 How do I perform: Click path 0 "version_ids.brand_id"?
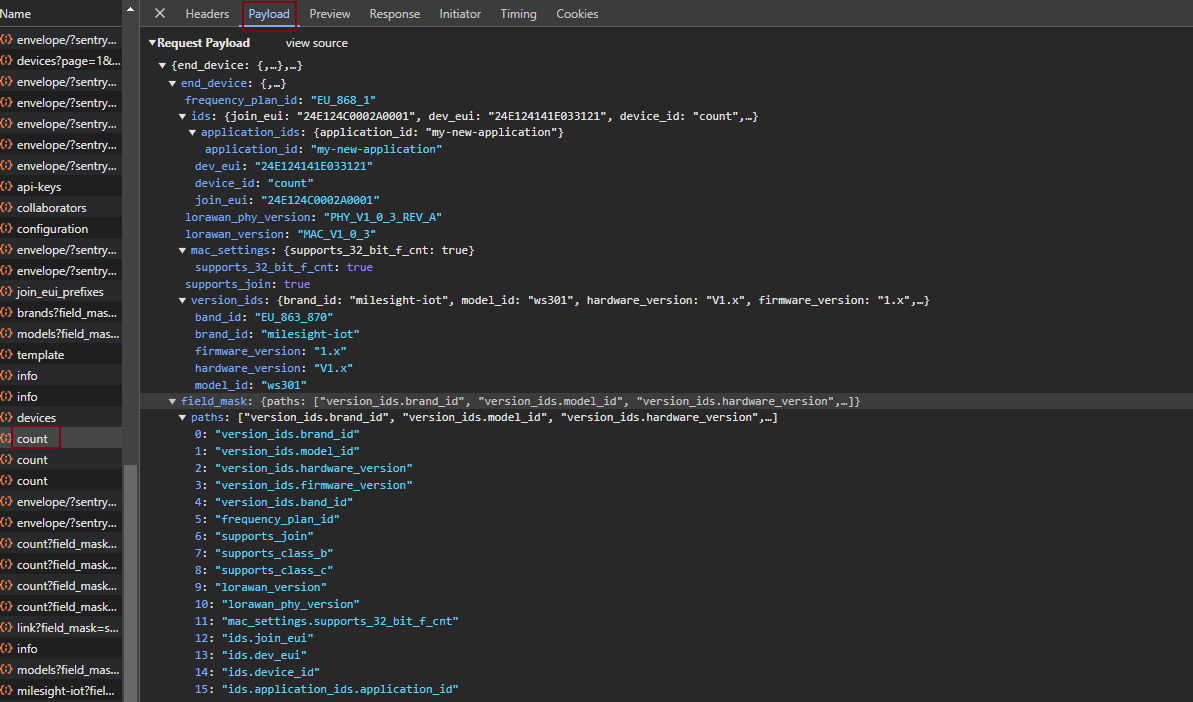tap(277, 434)
